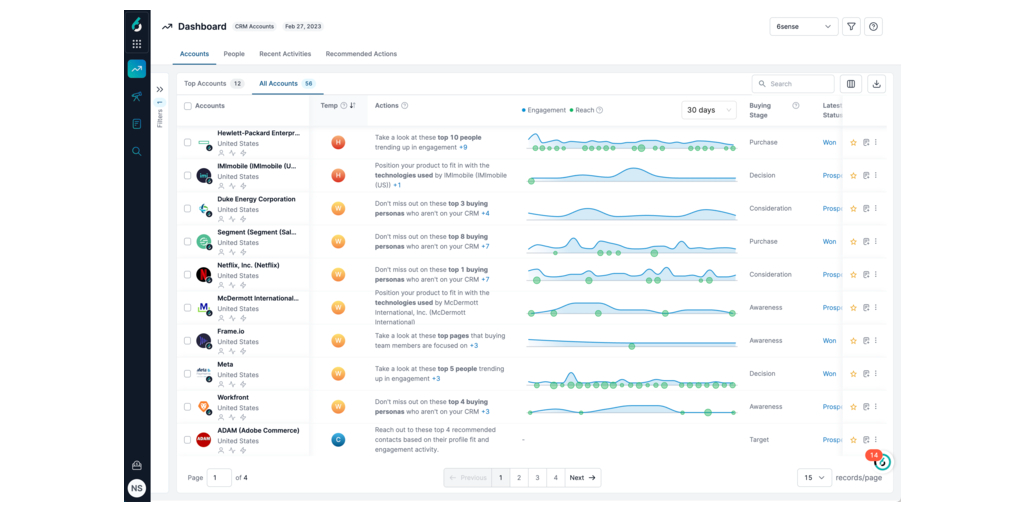
Task: Check the McDermott International checkbox
Action: [187, 308]
